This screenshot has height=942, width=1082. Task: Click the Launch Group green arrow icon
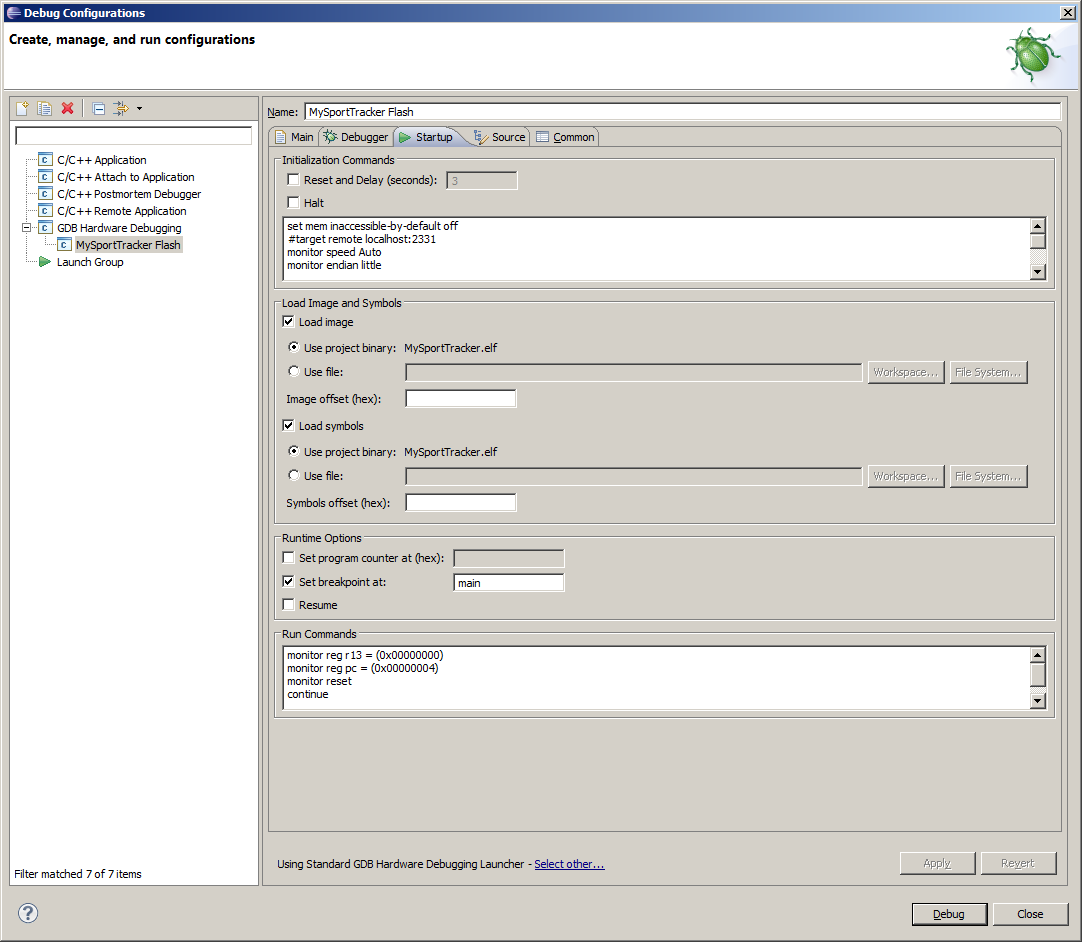tap(46, 262)
